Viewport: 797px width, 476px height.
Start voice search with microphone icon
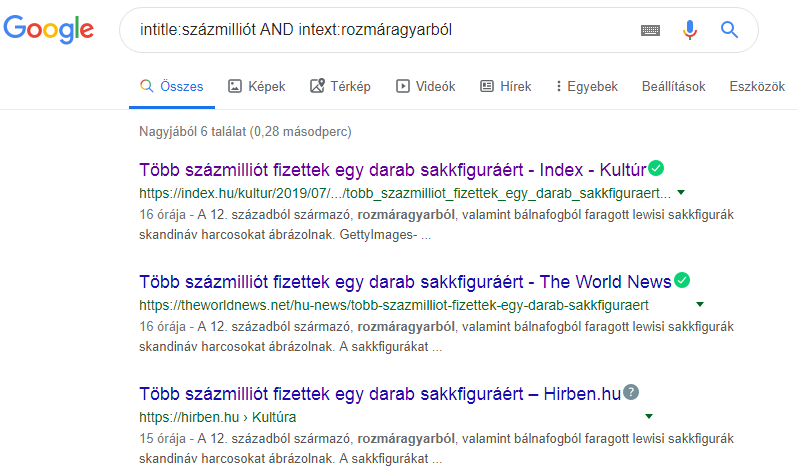tap(690, 30)
